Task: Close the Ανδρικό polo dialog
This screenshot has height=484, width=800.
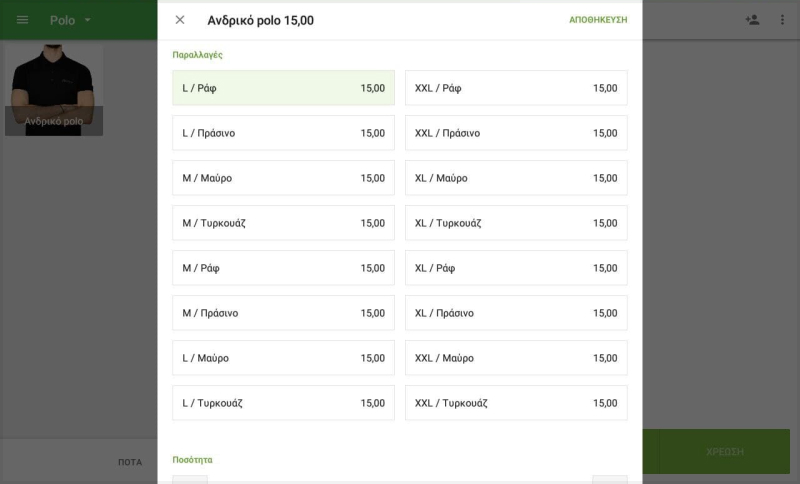Action: tap(180, 20)
